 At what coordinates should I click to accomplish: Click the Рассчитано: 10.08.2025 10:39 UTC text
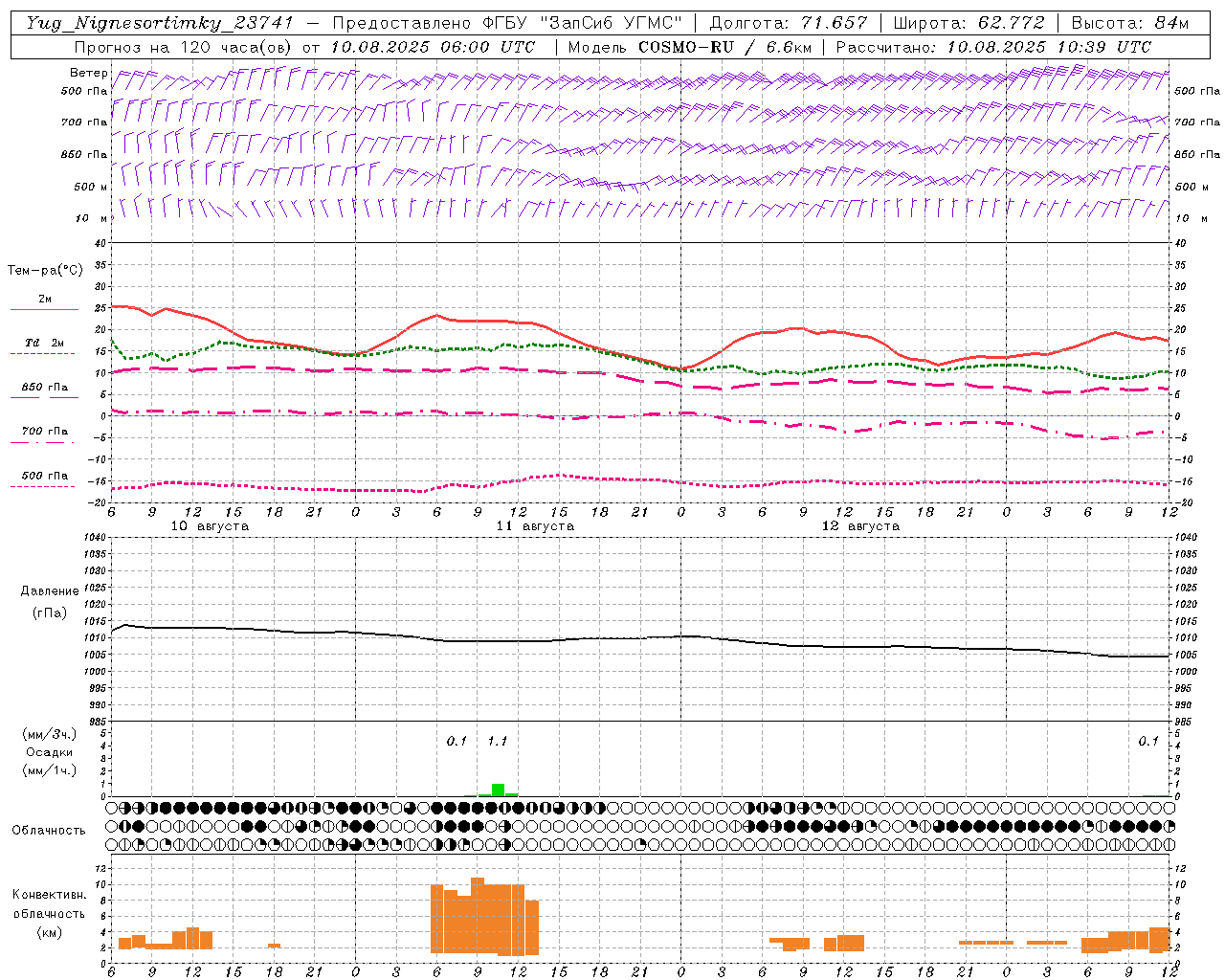tap(993, 47)
